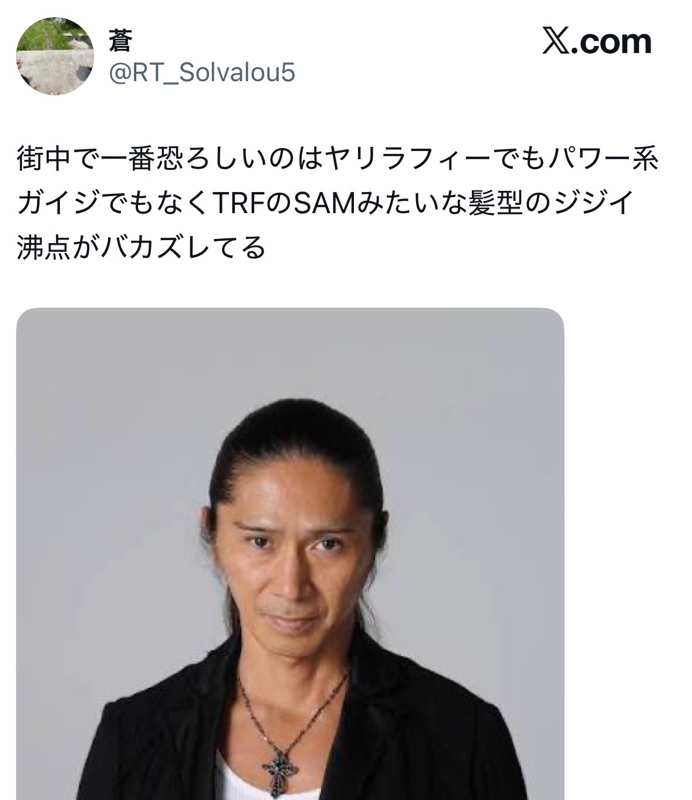This screenshot has width=692, height=800.
Task: Open the round profile avatar of 蒼
Action: [x=55, y=56]
